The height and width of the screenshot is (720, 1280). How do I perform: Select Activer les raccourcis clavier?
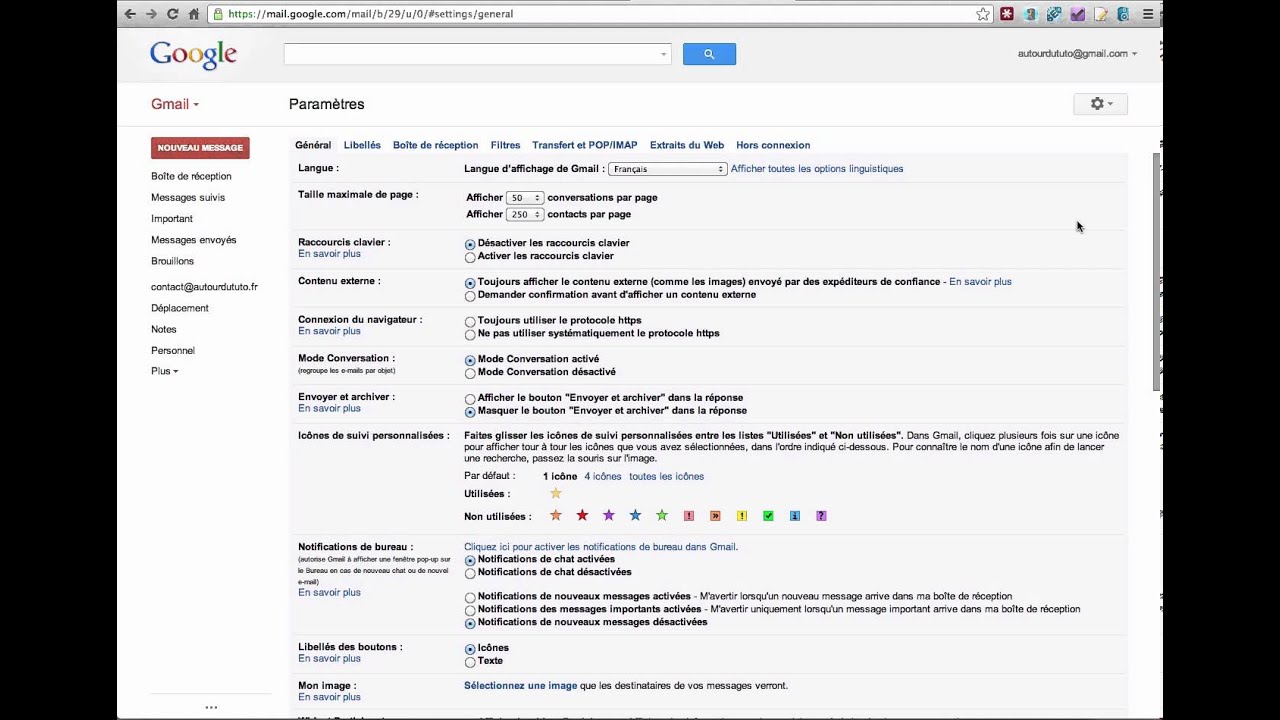[x=470, y=257]
